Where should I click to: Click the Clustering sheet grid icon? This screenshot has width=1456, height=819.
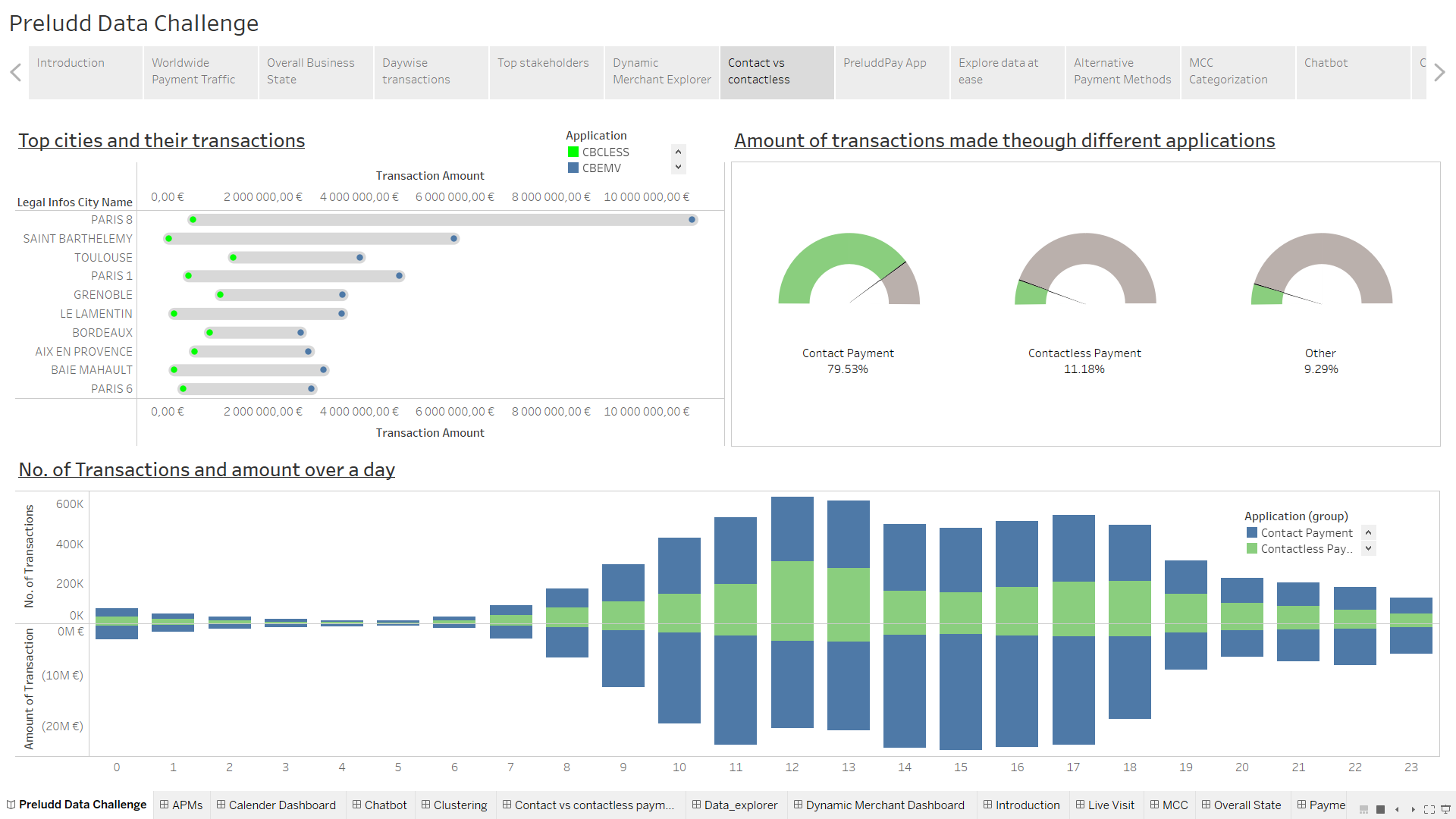(425, 805)
